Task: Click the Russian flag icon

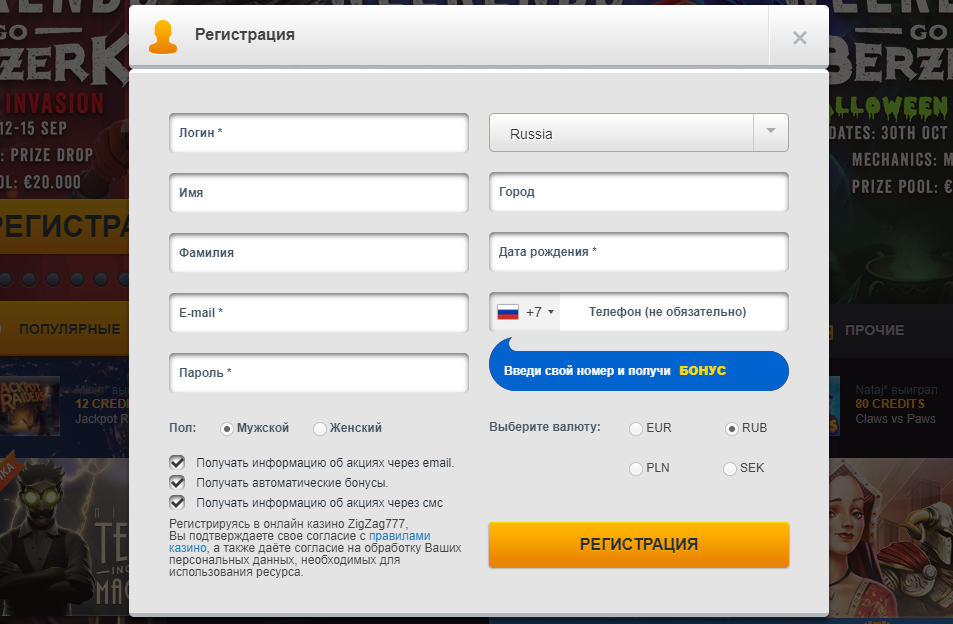Action: (x=508, y=312)
